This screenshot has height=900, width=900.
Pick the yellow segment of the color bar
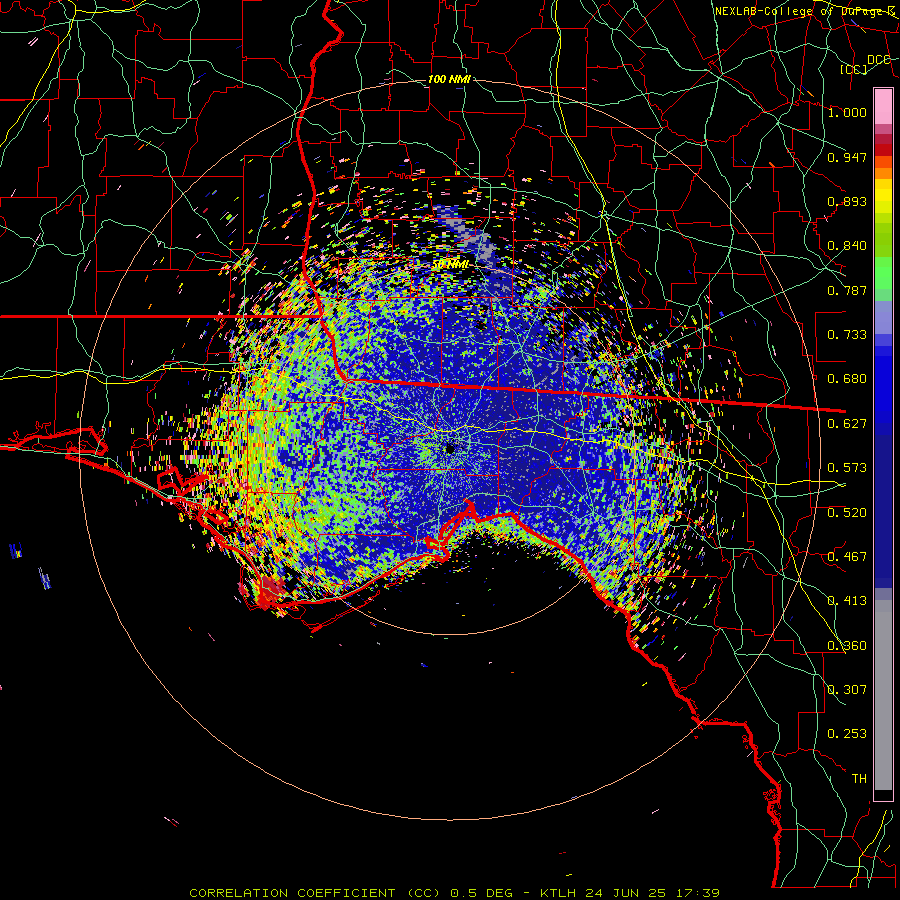(883, 197)
